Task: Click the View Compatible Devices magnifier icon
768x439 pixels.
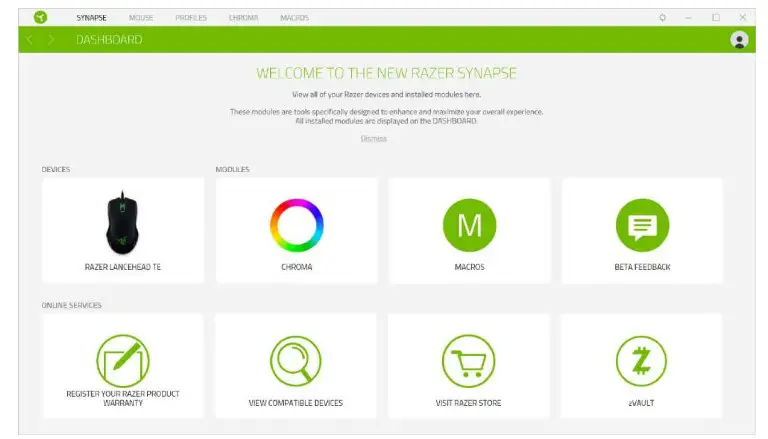Action: 295,361
